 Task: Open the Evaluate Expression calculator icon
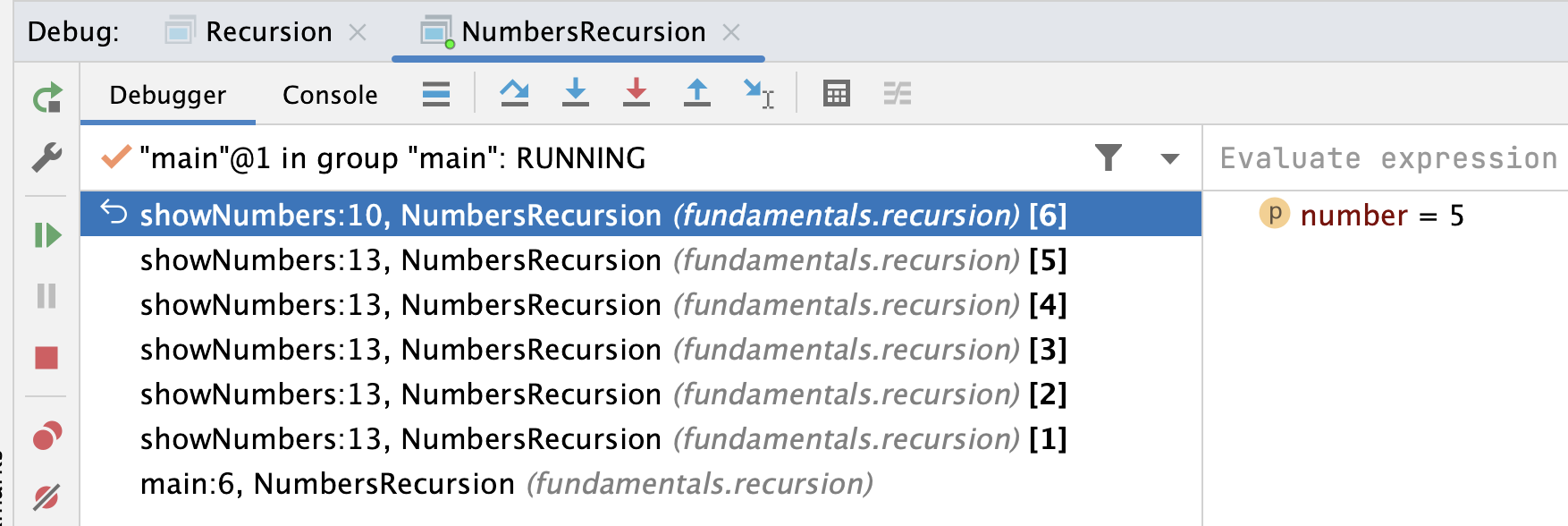[x=836, y=93]
